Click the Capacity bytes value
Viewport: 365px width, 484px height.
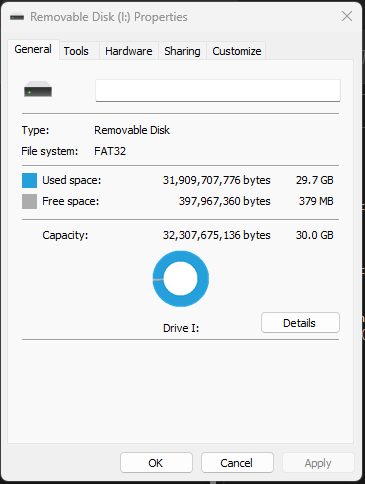(217, 235)
